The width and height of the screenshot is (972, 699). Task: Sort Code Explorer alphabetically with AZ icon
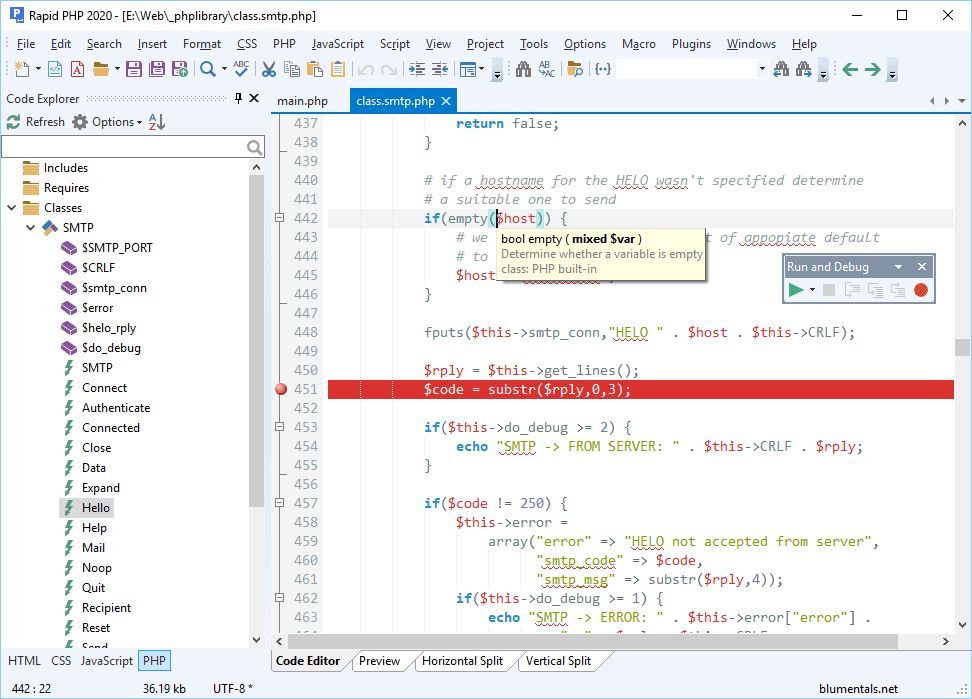tap(157, 122)
